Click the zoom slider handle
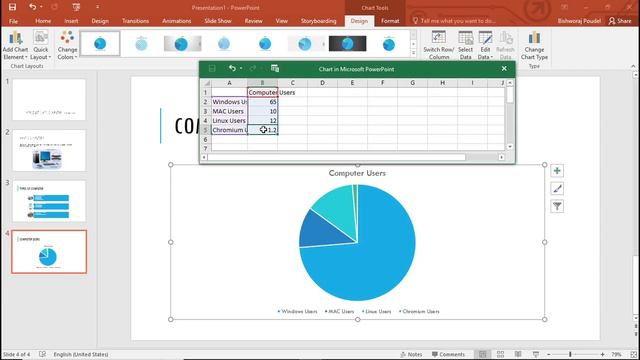 [x=570, y=354]
